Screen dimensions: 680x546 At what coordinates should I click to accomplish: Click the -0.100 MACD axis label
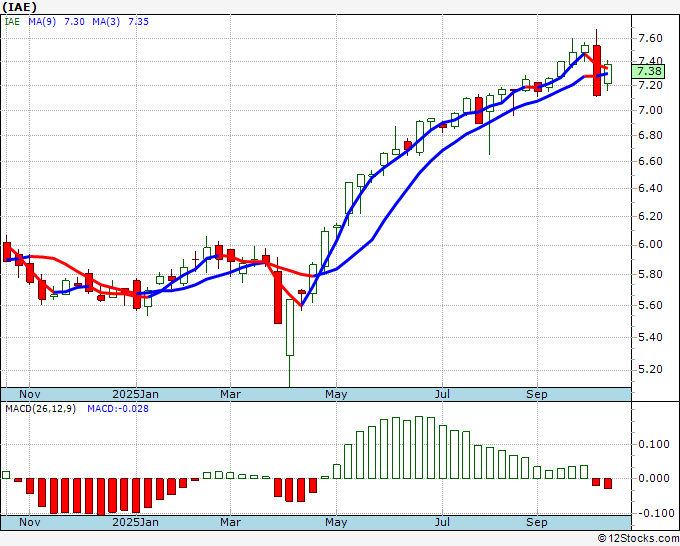pos(654,513)
